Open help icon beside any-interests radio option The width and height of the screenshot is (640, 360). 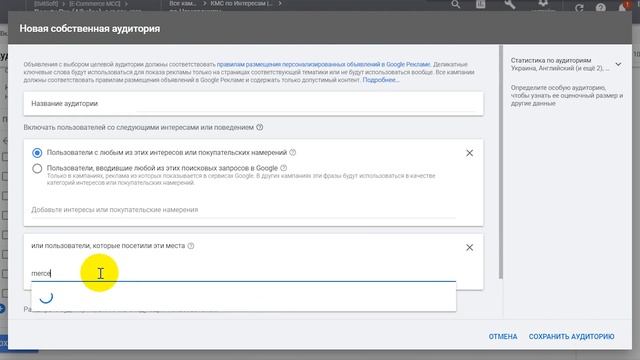[x=293, y=153]
